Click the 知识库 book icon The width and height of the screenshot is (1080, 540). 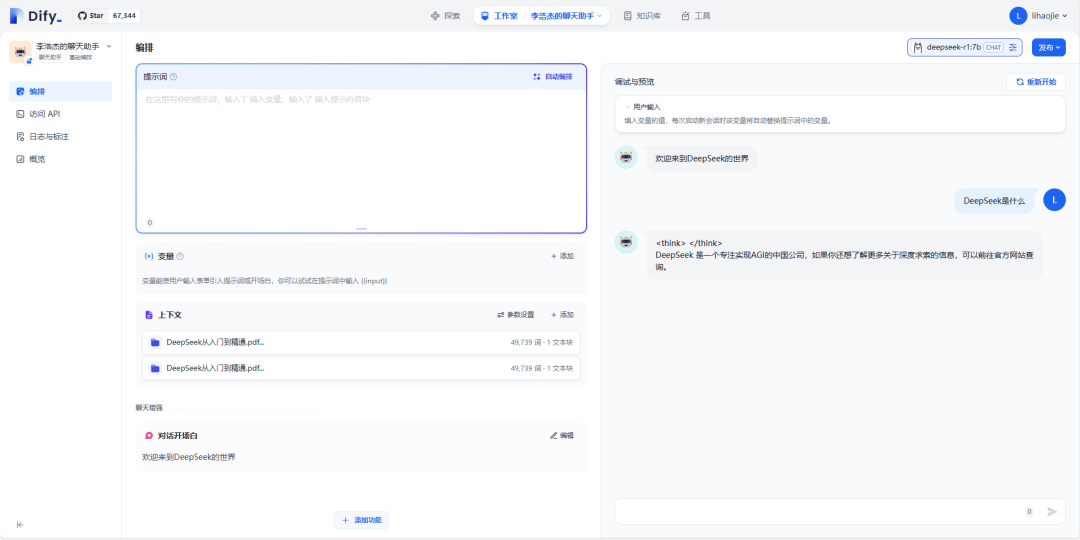pyautogui.click(x=627, y=16)
